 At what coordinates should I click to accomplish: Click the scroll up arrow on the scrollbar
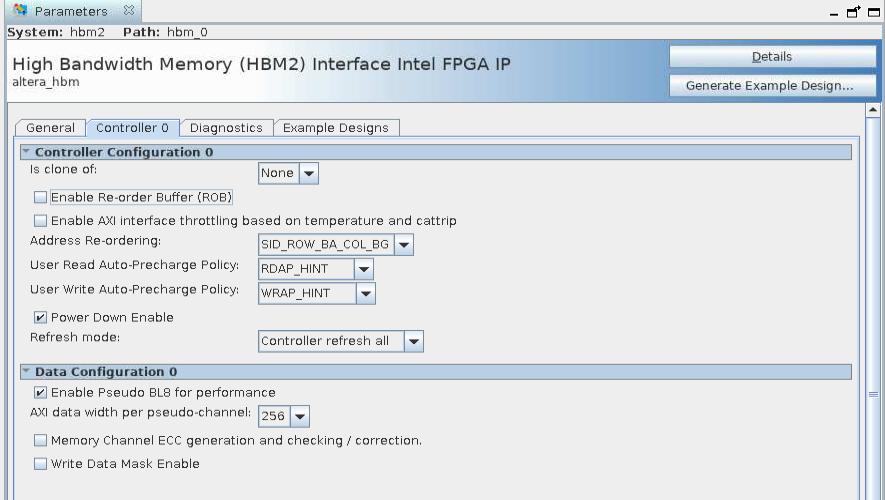click(873, 109)
